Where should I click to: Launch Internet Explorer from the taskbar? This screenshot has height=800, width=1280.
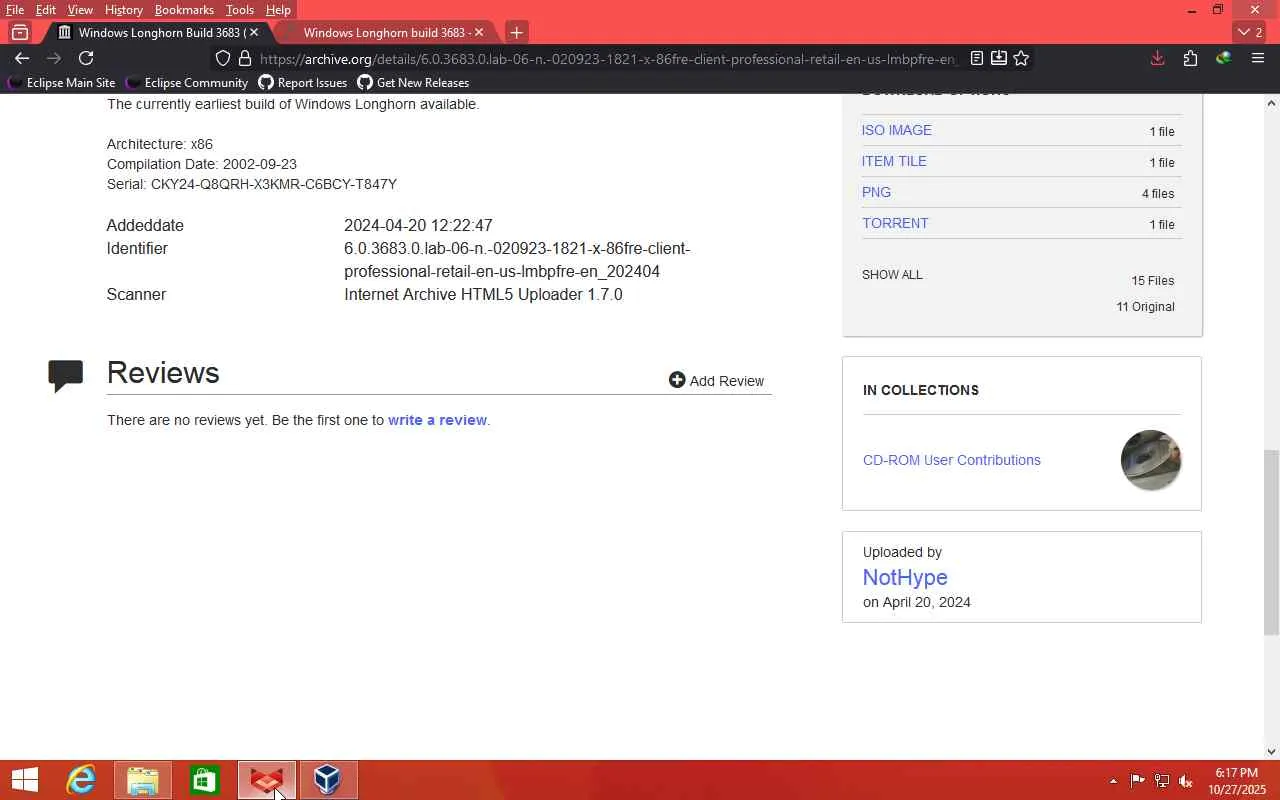(x=81, y=780)
